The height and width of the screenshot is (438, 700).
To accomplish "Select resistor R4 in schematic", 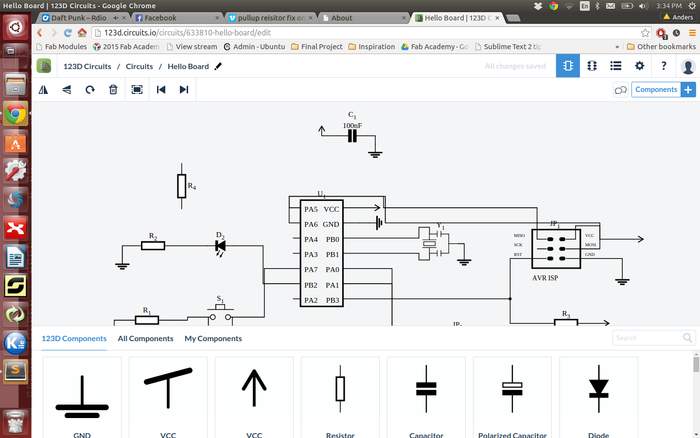I will (x=181, y=186).
